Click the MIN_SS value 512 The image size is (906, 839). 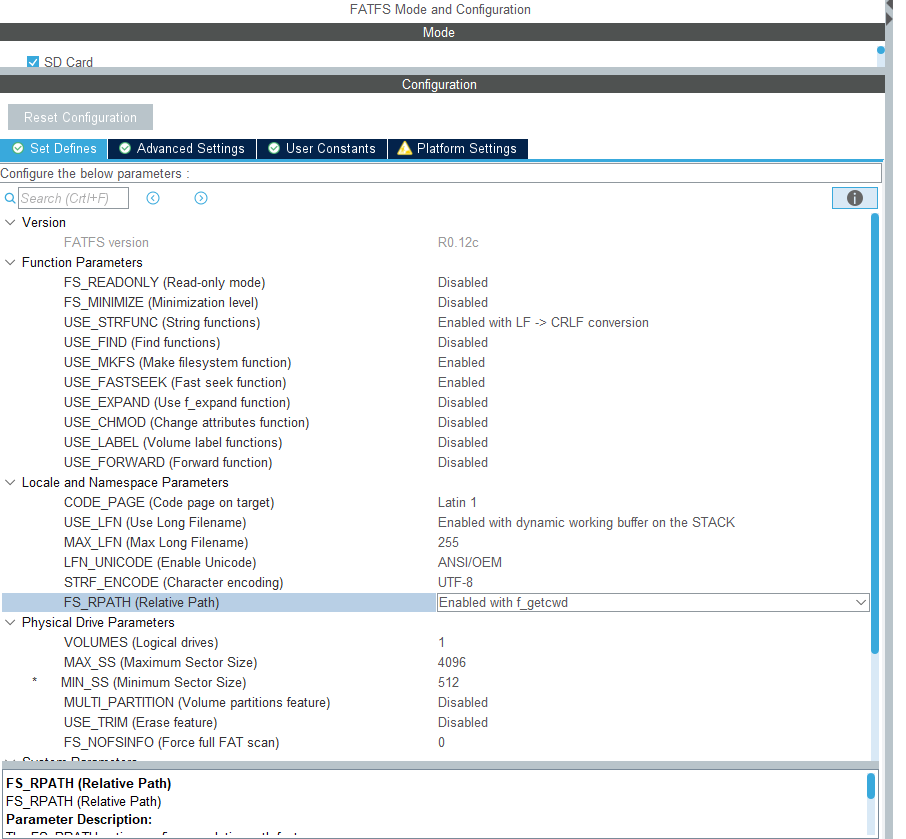[448, 682]
